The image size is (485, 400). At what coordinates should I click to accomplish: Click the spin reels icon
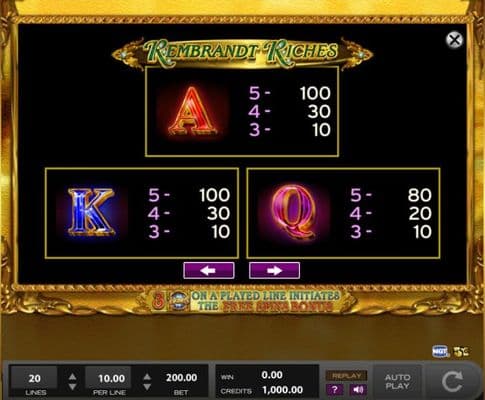click(452, 382)
